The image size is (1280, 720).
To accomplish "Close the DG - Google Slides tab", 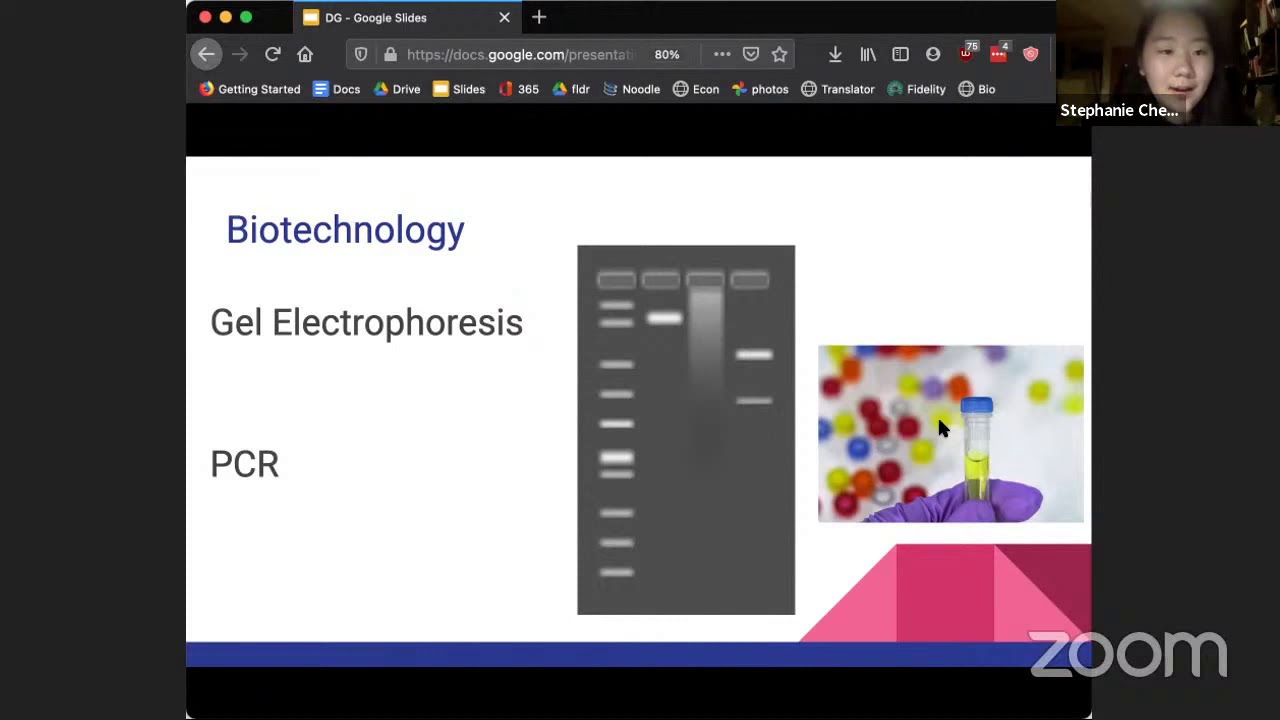I will click(x=504, y=17).
